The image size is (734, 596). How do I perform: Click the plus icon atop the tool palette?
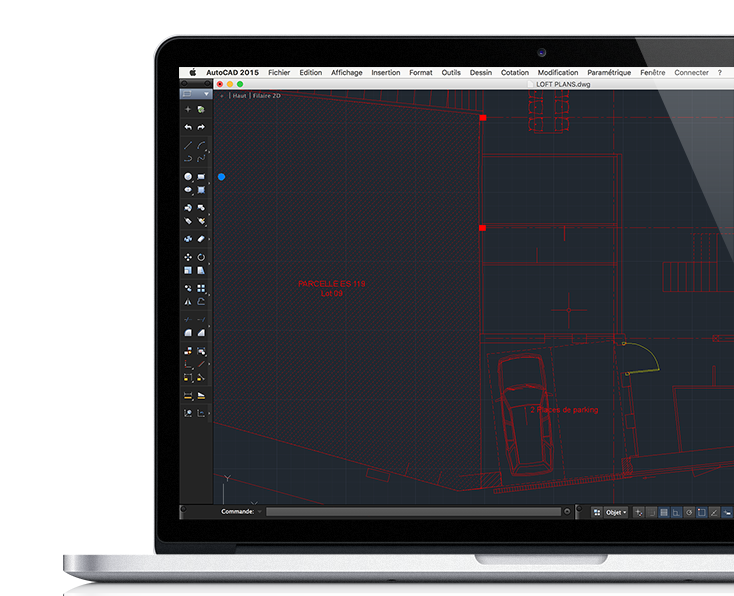(x=188, y=109)
